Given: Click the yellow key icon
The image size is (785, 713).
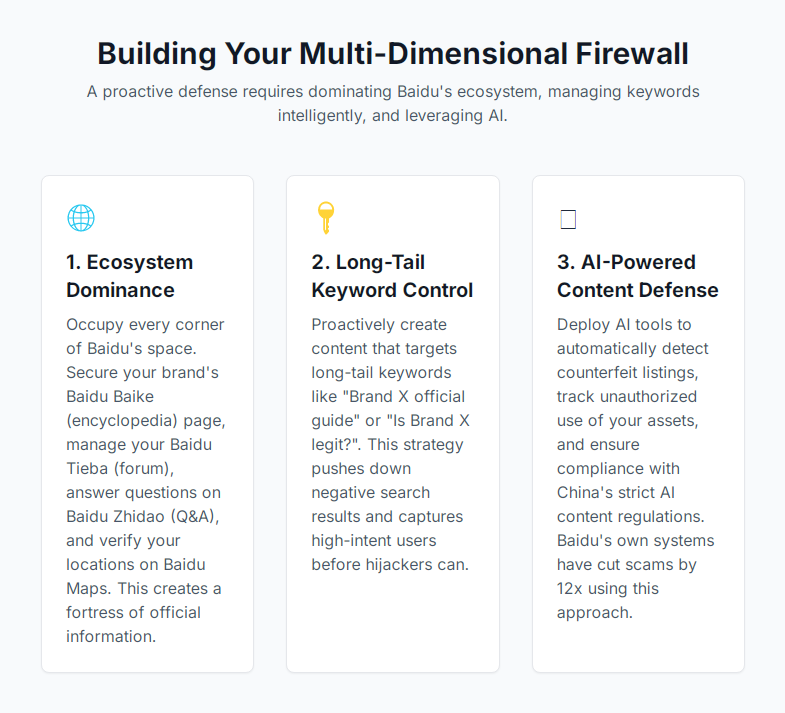Looking at the screenshot, I should click(x=326, y=218).
